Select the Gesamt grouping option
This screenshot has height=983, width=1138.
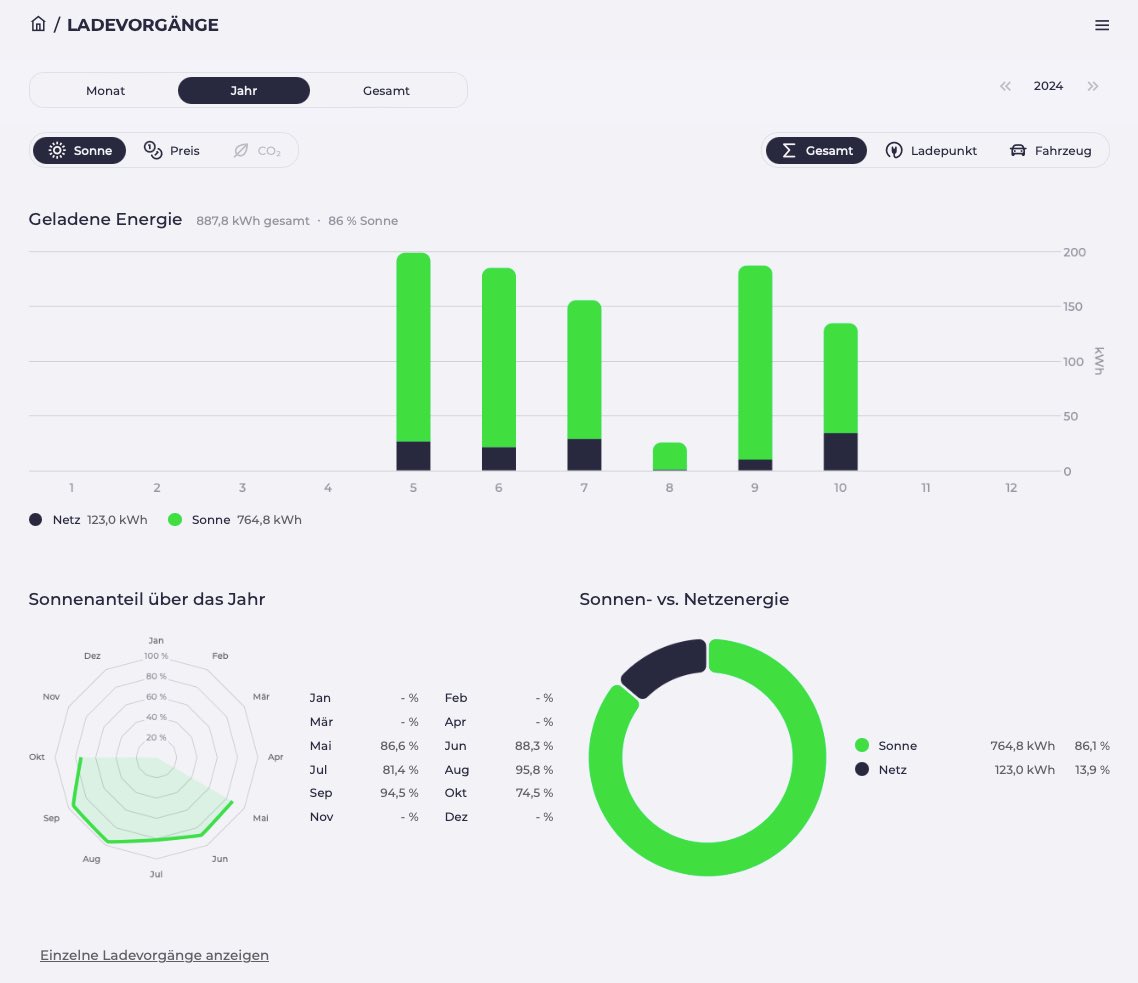click(816, 150)
